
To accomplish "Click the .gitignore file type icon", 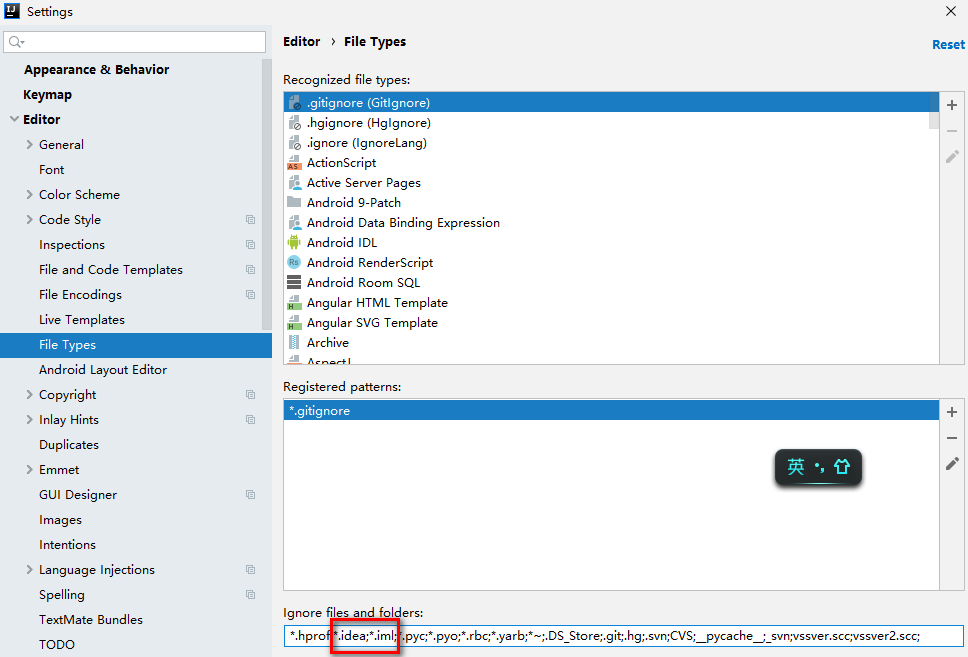I will click(294, 103).
